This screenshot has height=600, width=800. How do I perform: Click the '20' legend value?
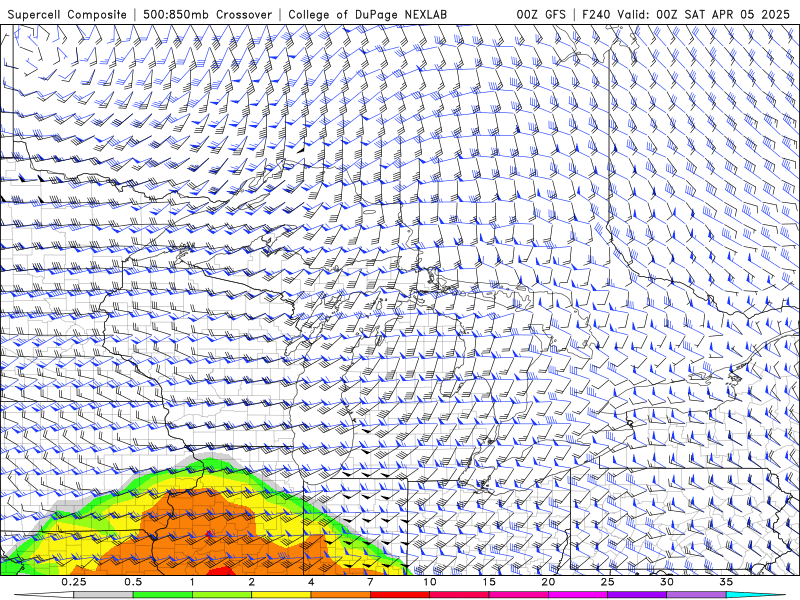click(x=548, y=582)
